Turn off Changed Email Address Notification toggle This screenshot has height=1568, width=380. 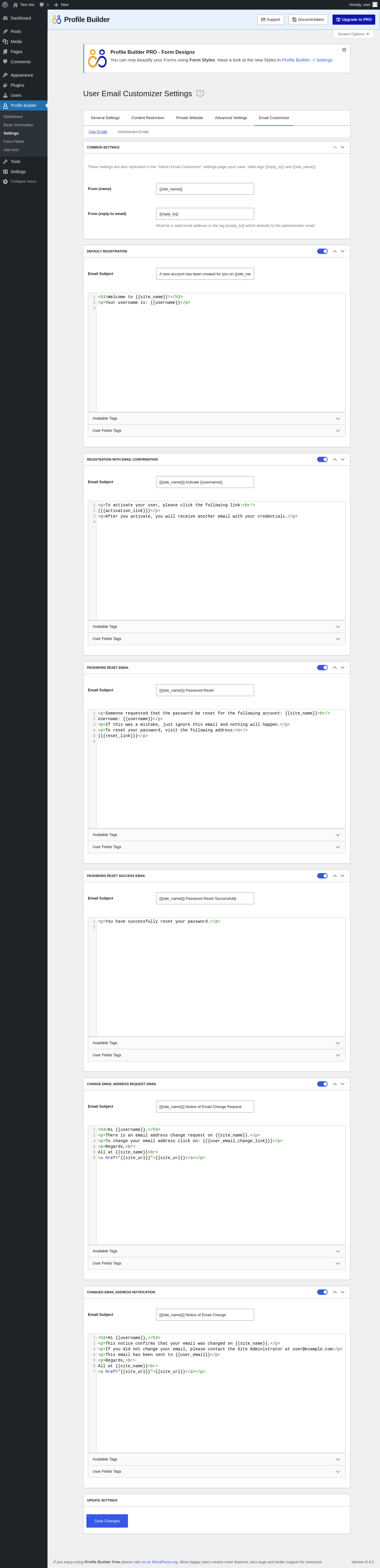pyautogui.click(x=322, y=1292)
